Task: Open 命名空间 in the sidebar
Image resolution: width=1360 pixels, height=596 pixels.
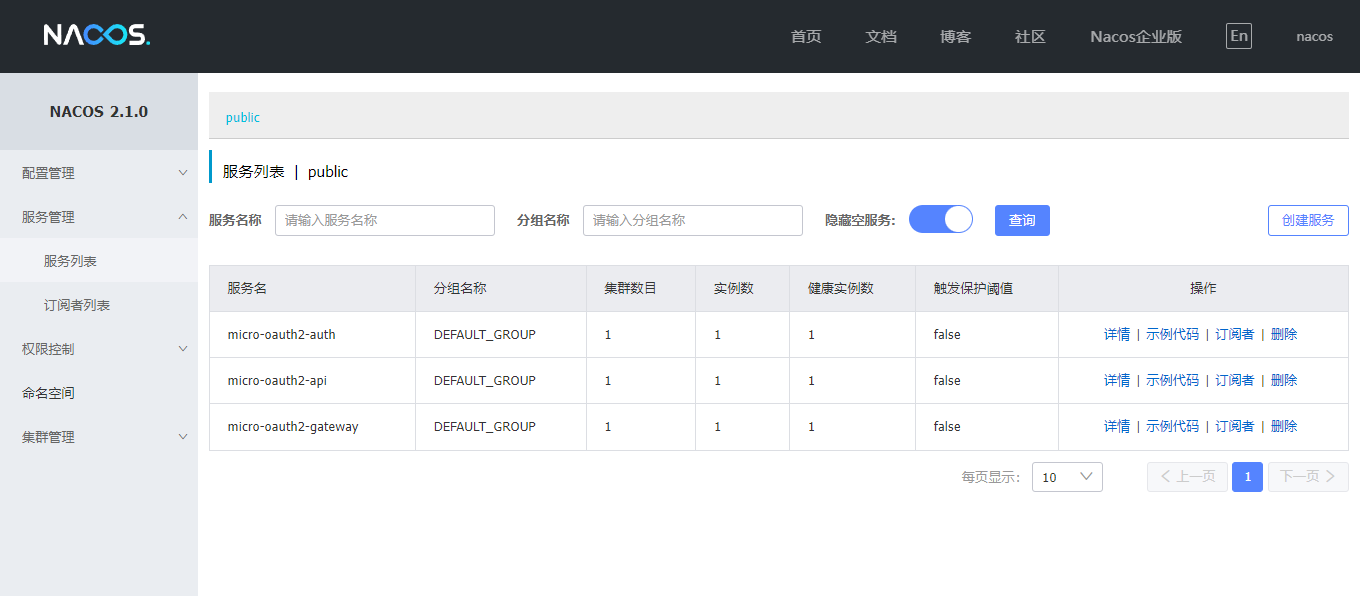Action: [x=99, y=393]
